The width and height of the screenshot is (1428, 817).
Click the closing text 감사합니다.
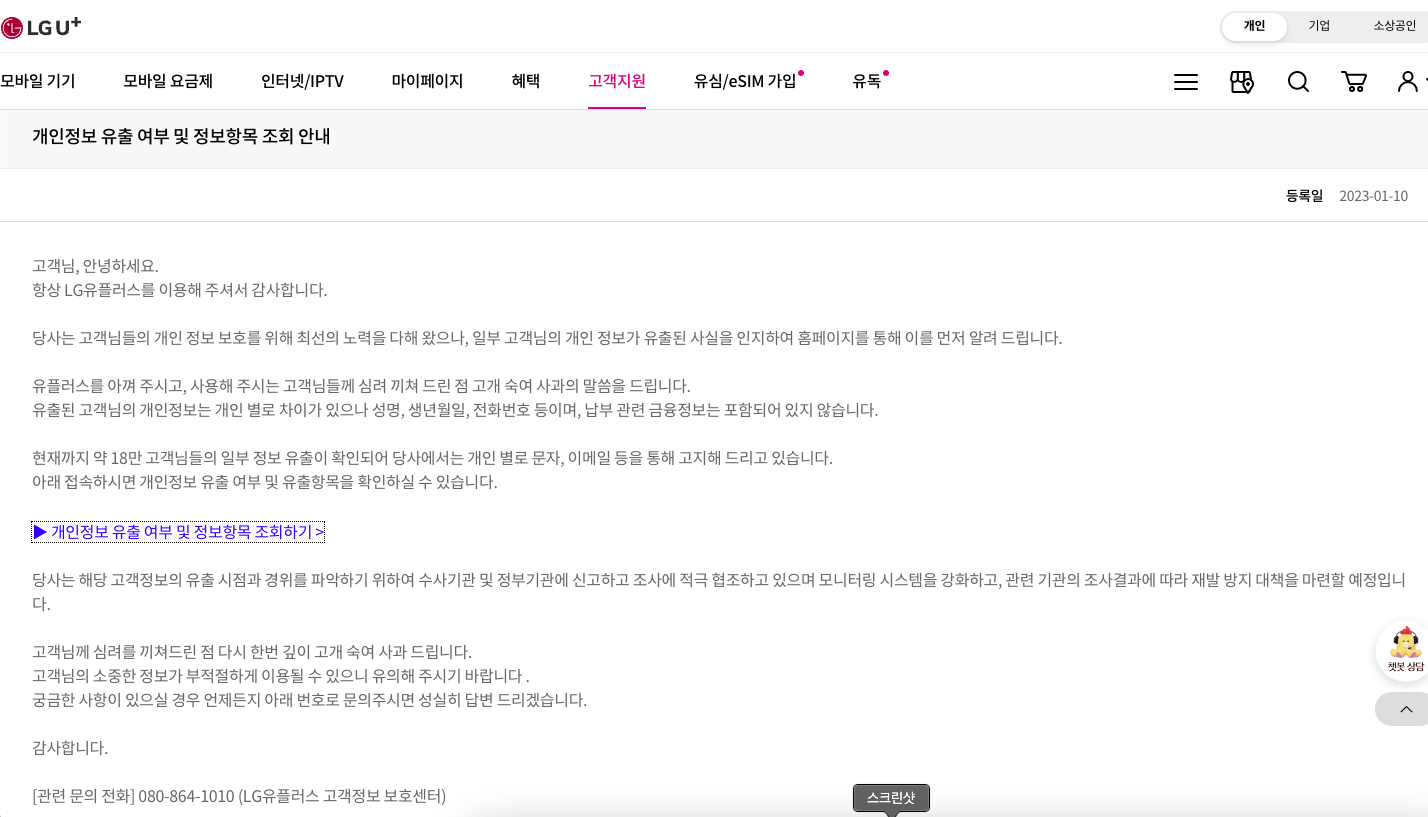coord(70,748)
